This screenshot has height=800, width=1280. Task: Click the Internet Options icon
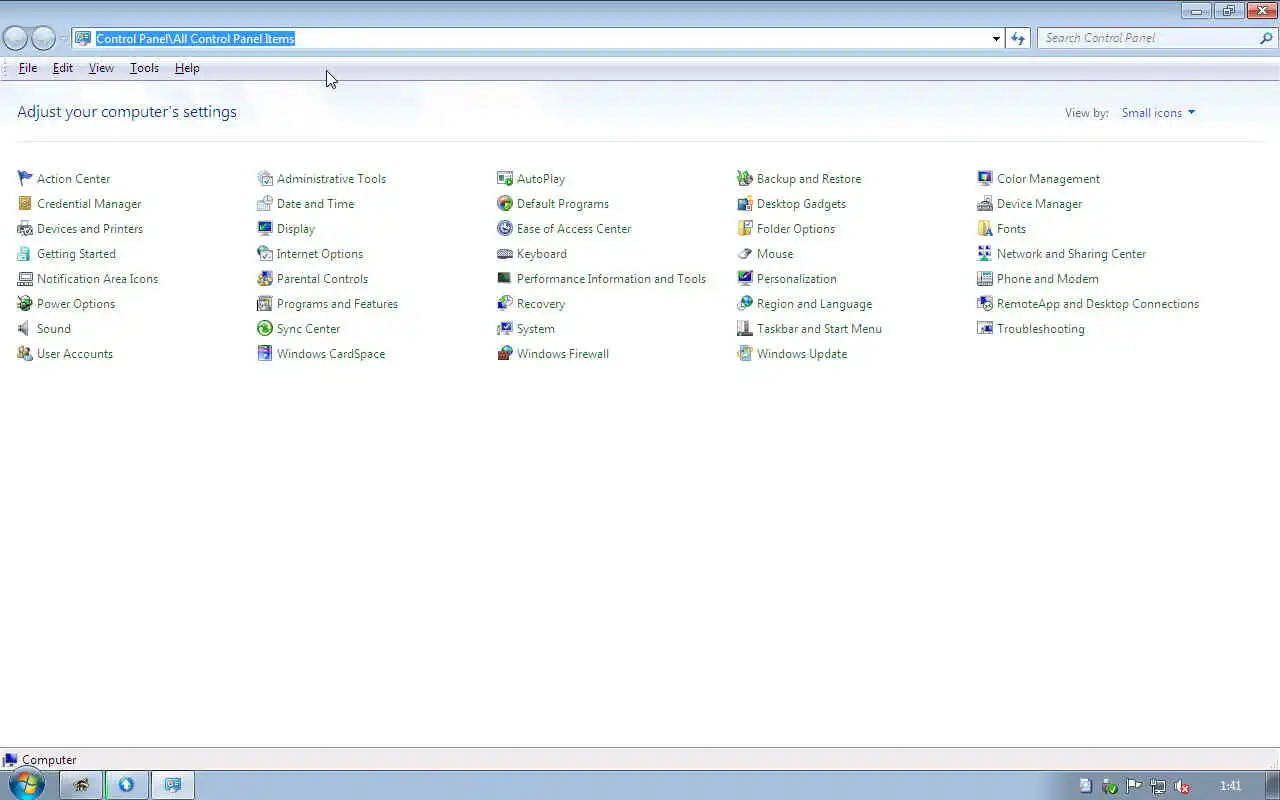[x=265, y=254]
